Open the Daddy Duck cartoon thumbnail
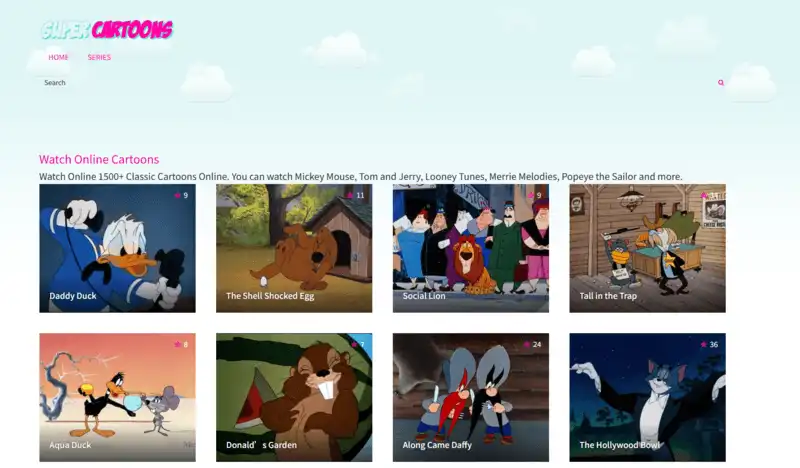The image size is (800, 468). click(117, 248)
